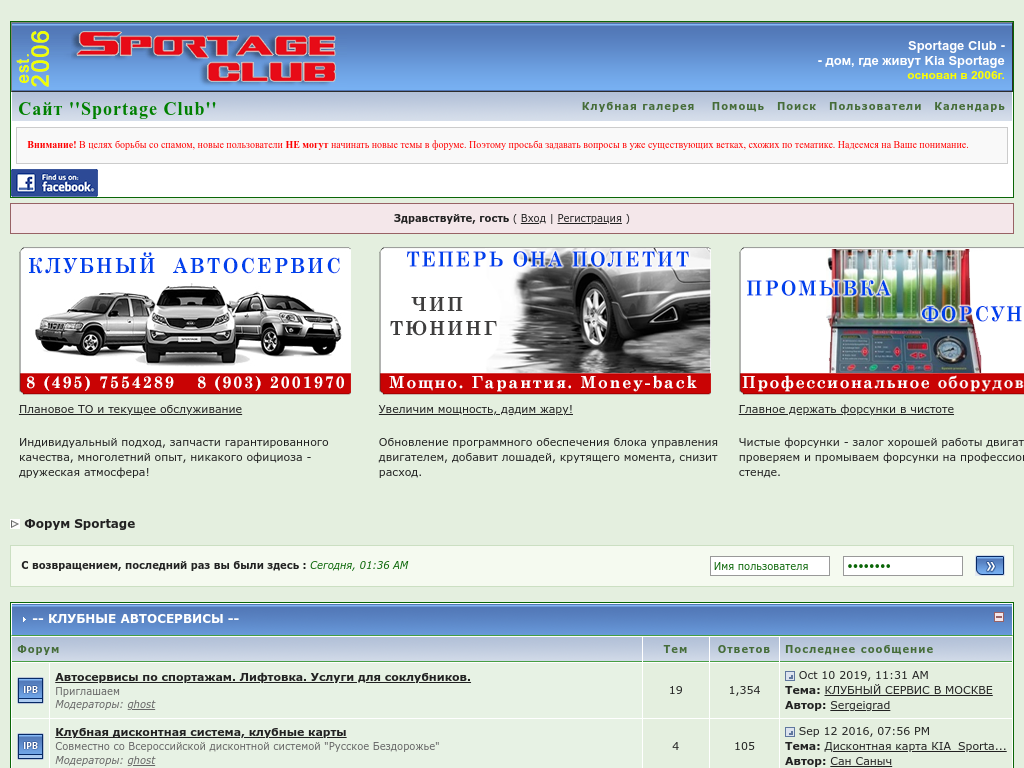Viewport: 1024px width, 768px height.
Task: Click the IPB icon beside Клубная дисконтная система
Action: [31, 745]
